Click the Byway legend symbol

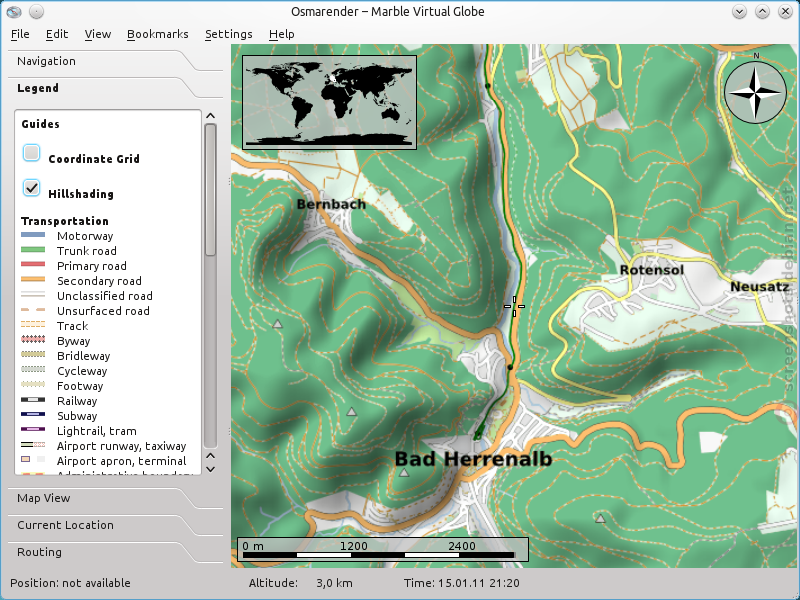pos(33,340)
